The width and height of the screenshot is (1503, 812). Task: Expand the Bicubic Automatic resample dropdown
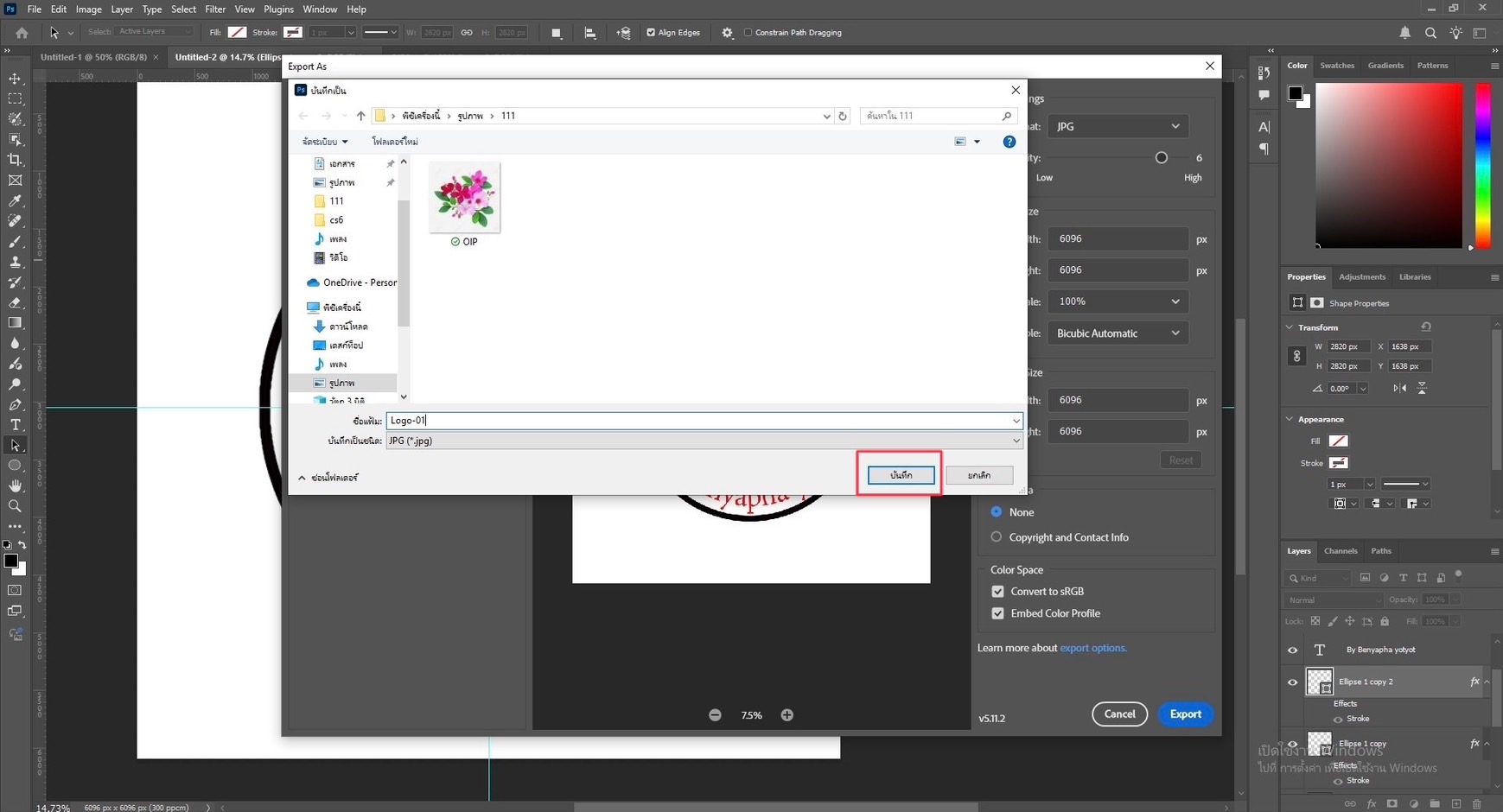pos(1117,333)
